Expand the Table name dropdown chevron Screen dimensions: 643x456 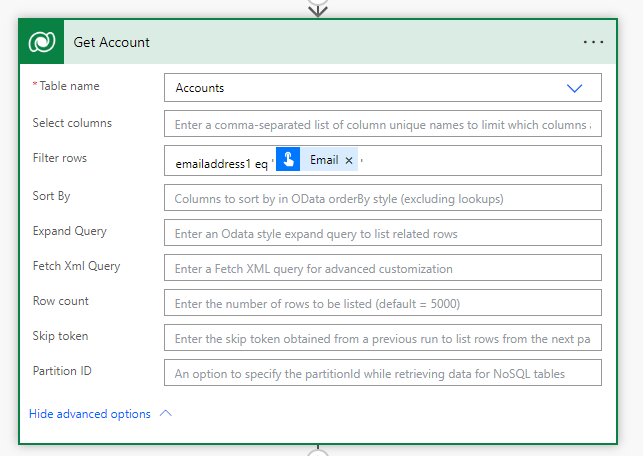(574, 88)
